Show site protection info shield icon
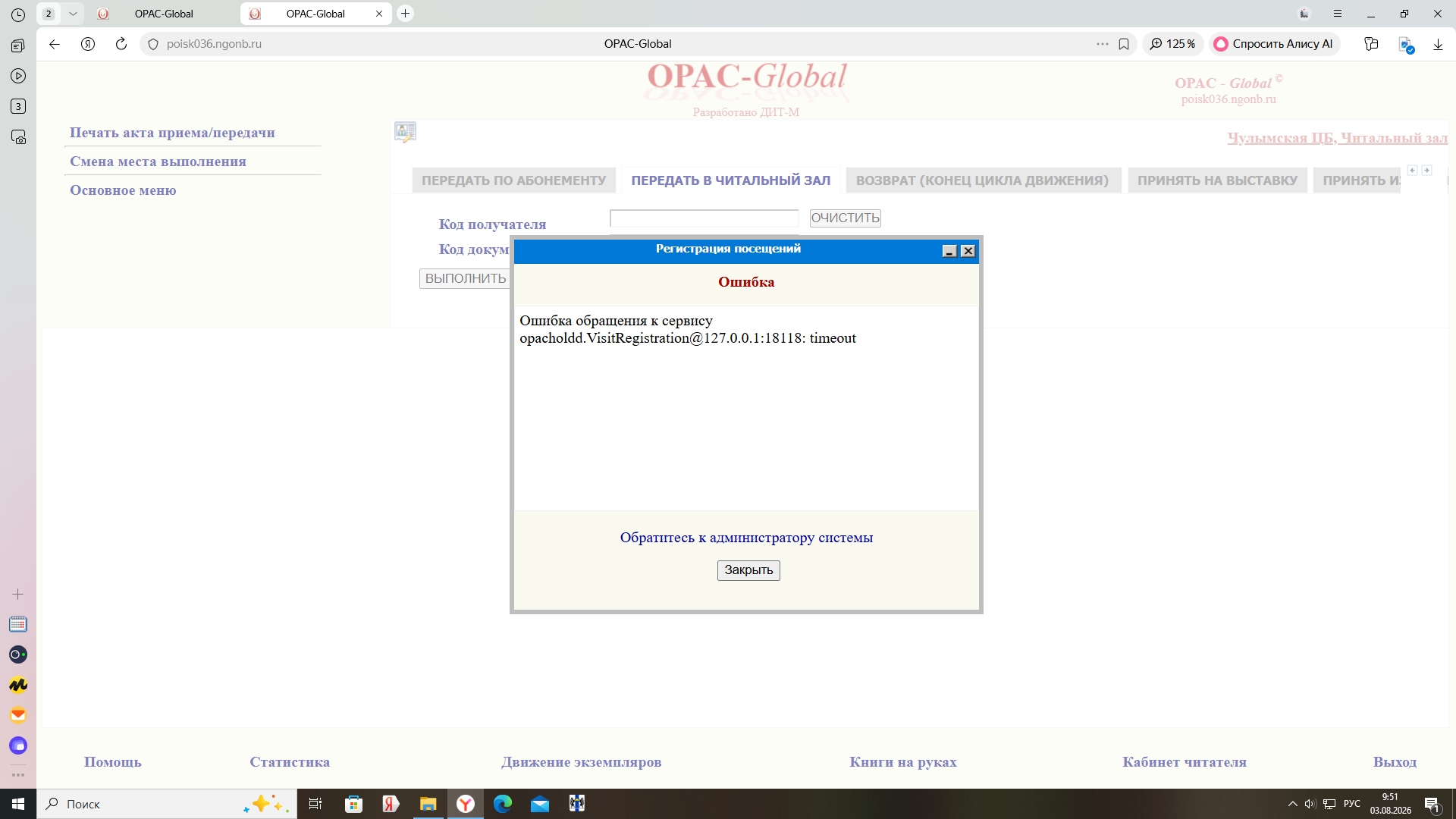 click(153, 44)
